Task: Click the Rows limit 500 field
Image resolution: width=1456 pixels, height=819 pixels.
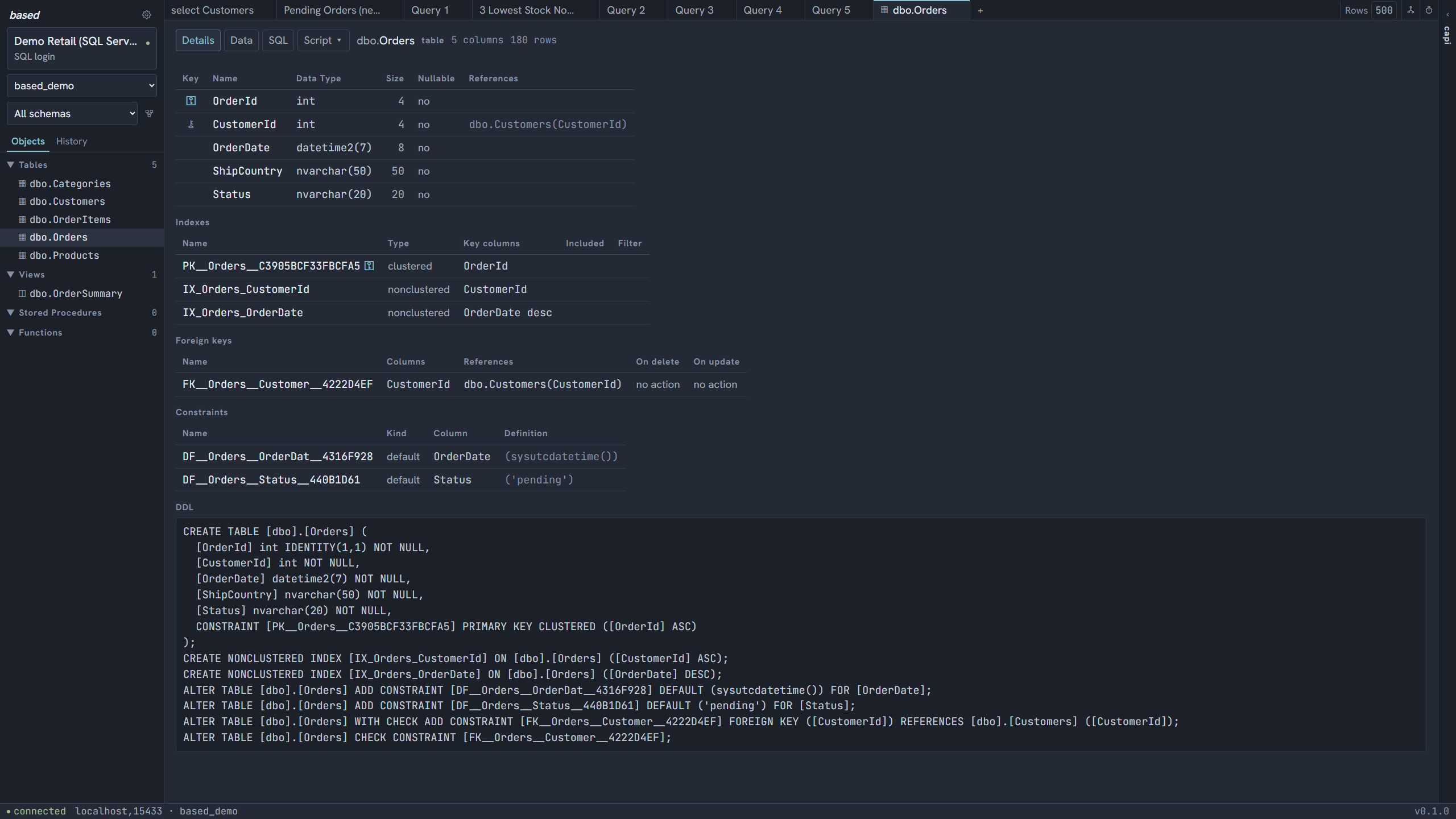Action: 1384,10
